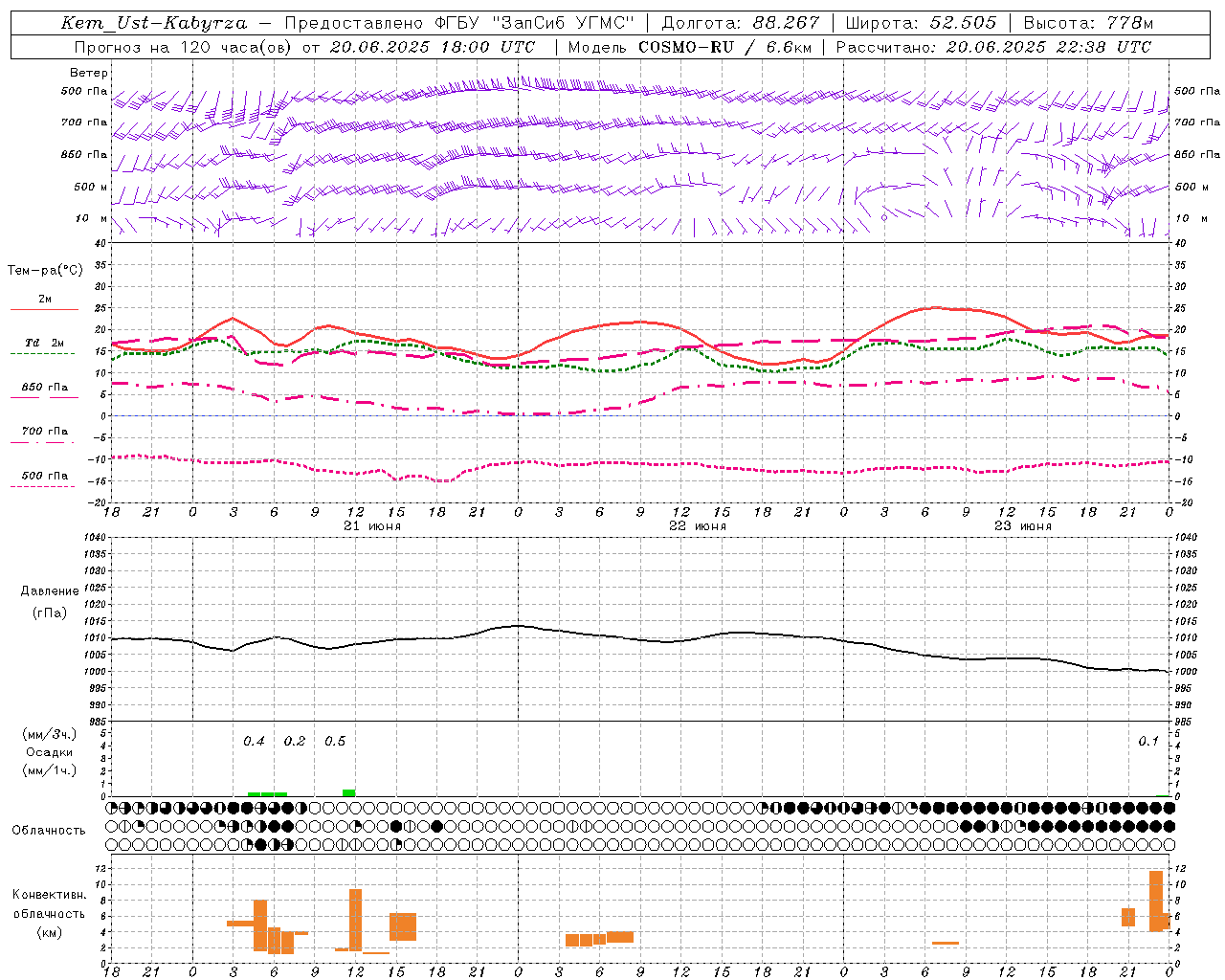
Task: Click the 0.4 precipitation amount
Action: pyautogui.click(x=254, y=741)
